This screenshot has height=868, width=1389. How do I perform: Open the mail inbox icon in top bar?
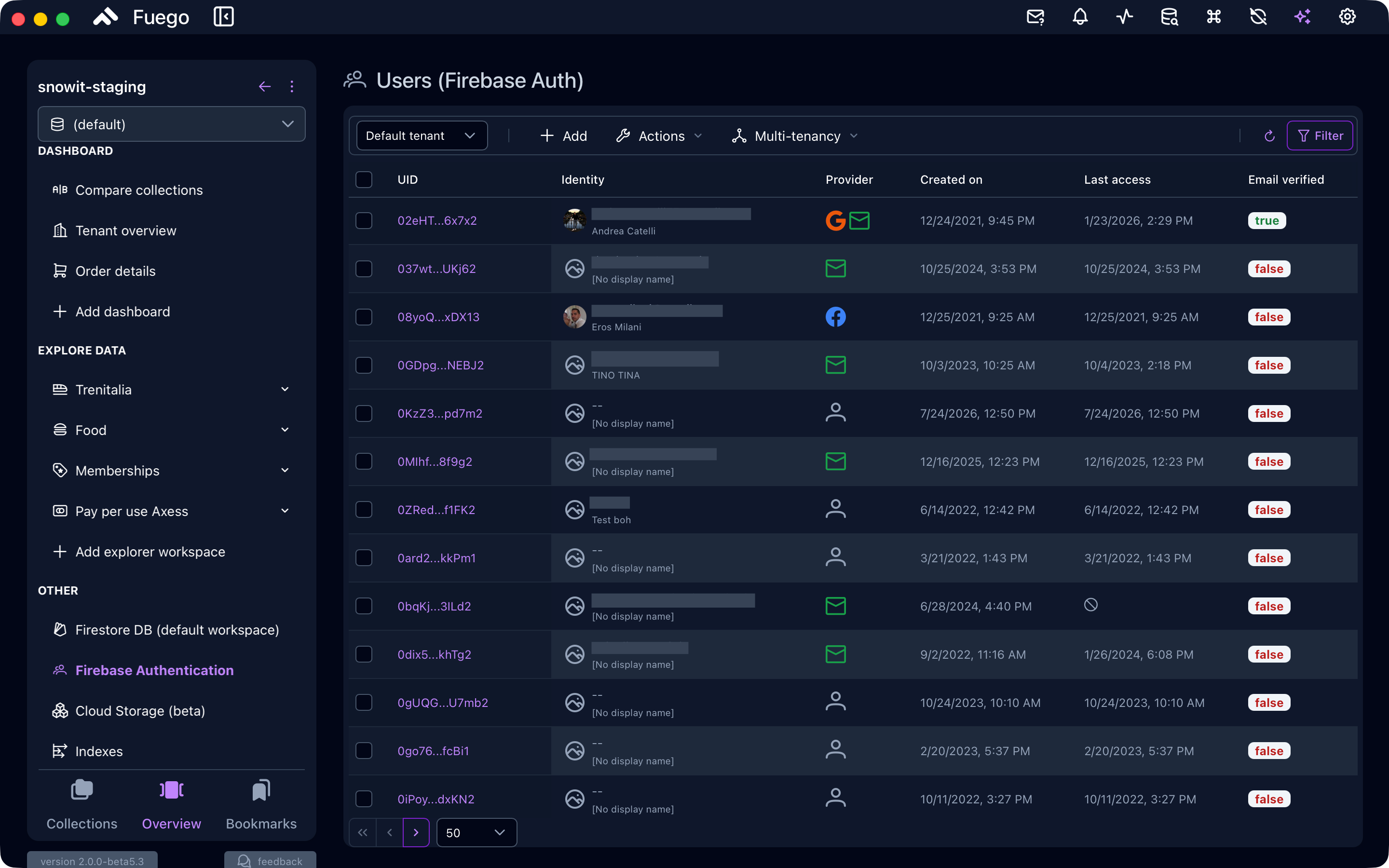click(x=1035, y=17)
